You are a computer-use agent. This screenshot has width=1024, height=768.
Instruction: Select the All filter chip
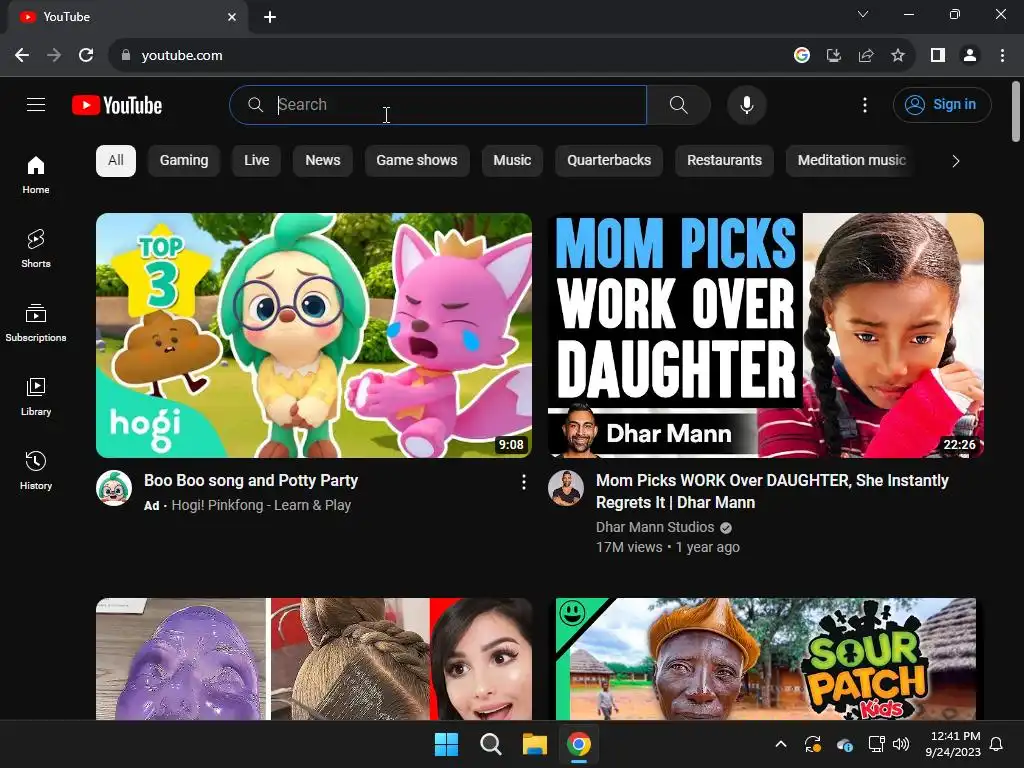click(x=116, y=161)
